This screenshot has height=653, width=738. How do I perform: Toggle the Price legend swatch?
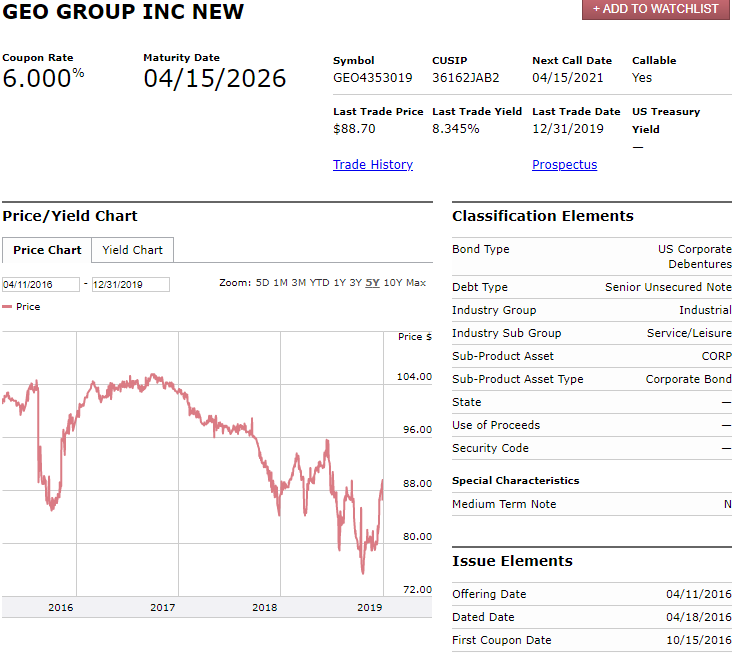pos(7,307)
